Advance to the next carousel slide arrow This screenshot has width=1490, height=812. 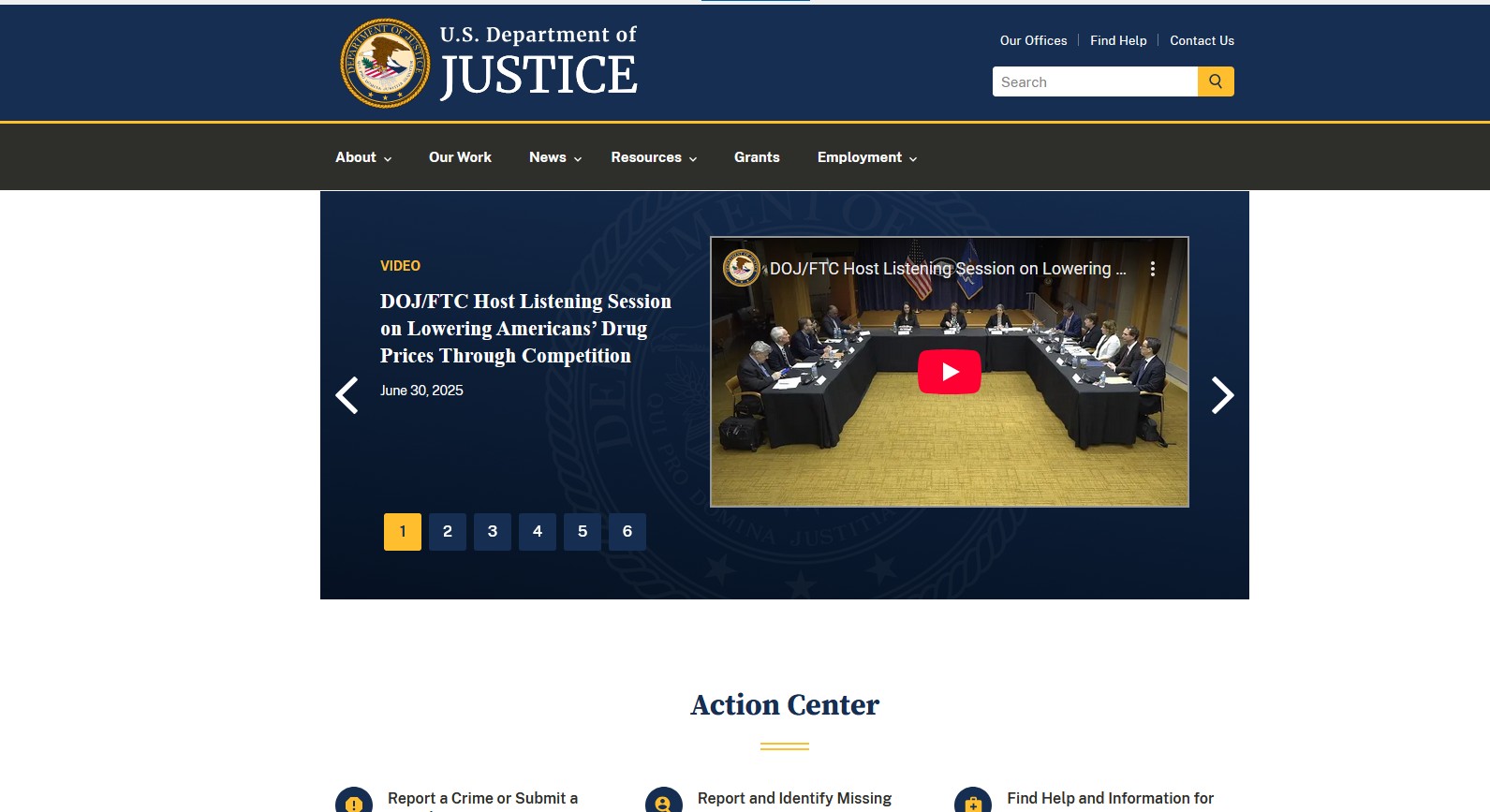pos(1222,395)
